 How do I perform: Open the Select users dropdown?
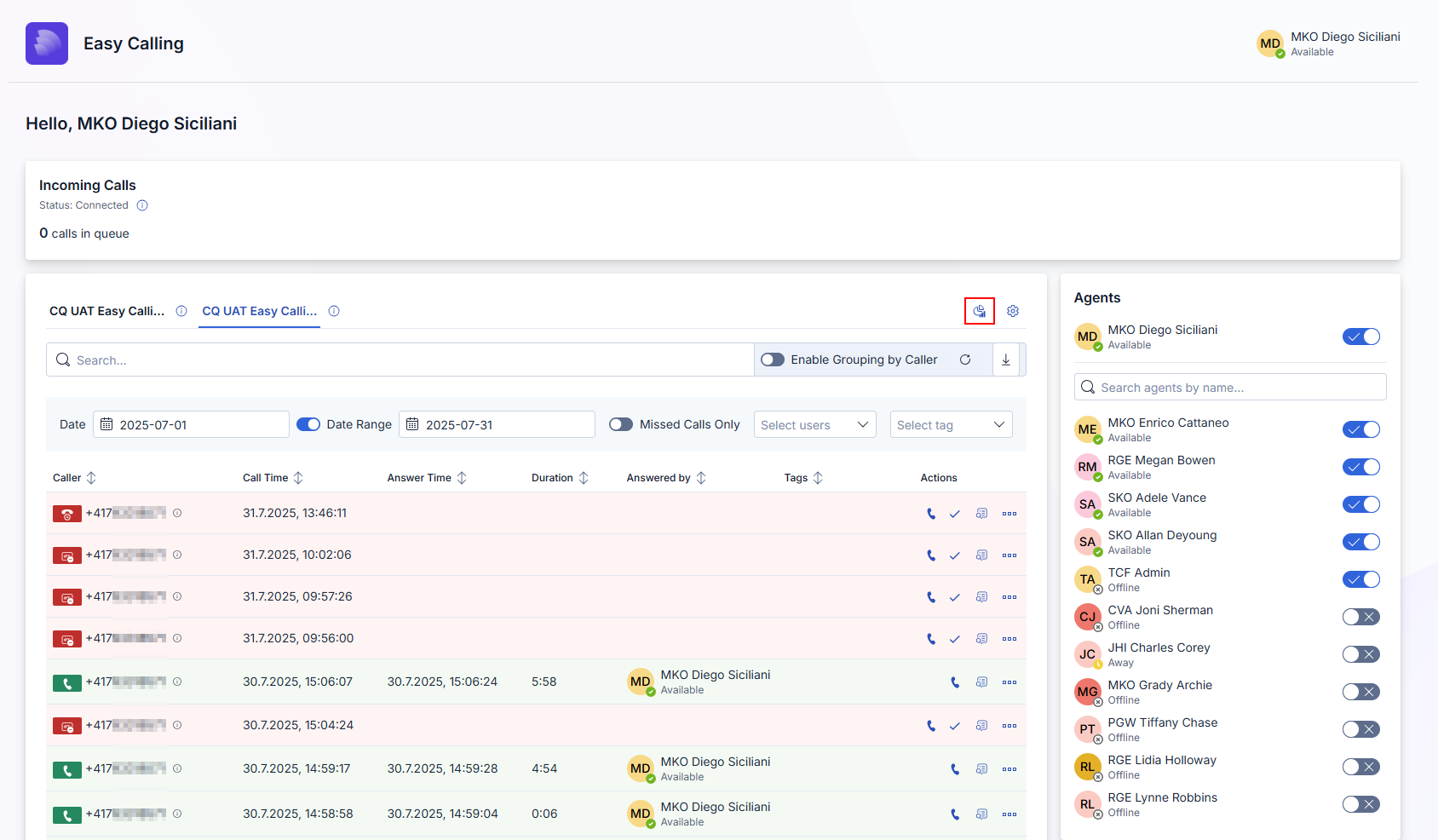814,424
